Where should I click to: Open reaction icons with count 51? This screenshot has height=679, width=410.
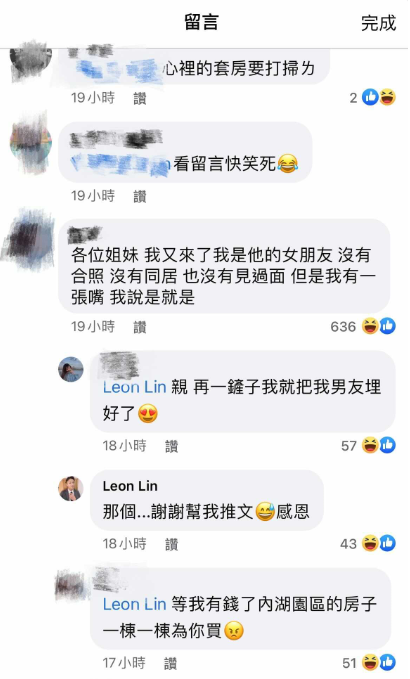tap(369, 663)
